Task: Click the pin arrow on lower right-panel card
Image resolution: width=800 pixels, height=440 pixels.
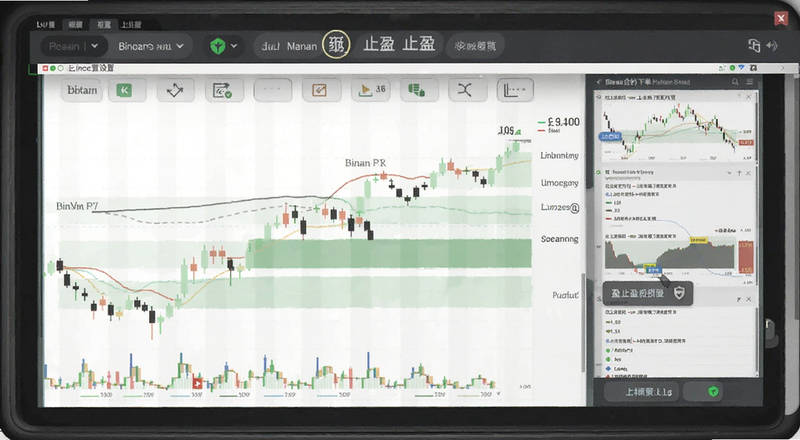Action: tap(738, 299)
